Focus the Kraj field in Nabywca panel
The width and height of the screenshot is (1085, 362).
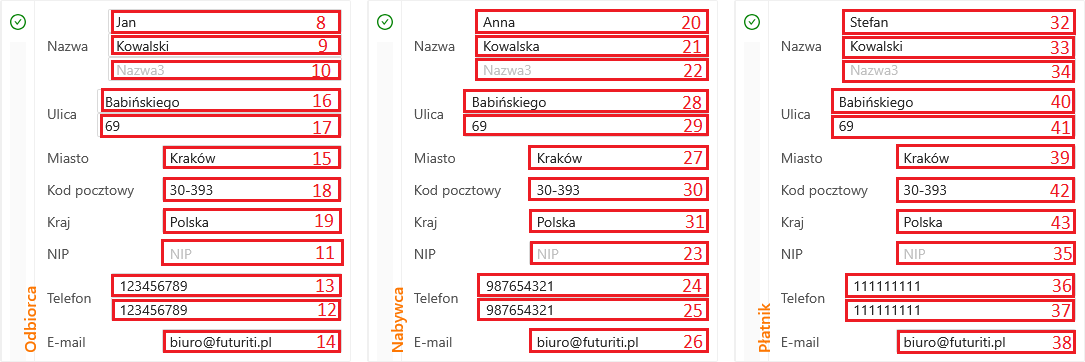[619, 222]
